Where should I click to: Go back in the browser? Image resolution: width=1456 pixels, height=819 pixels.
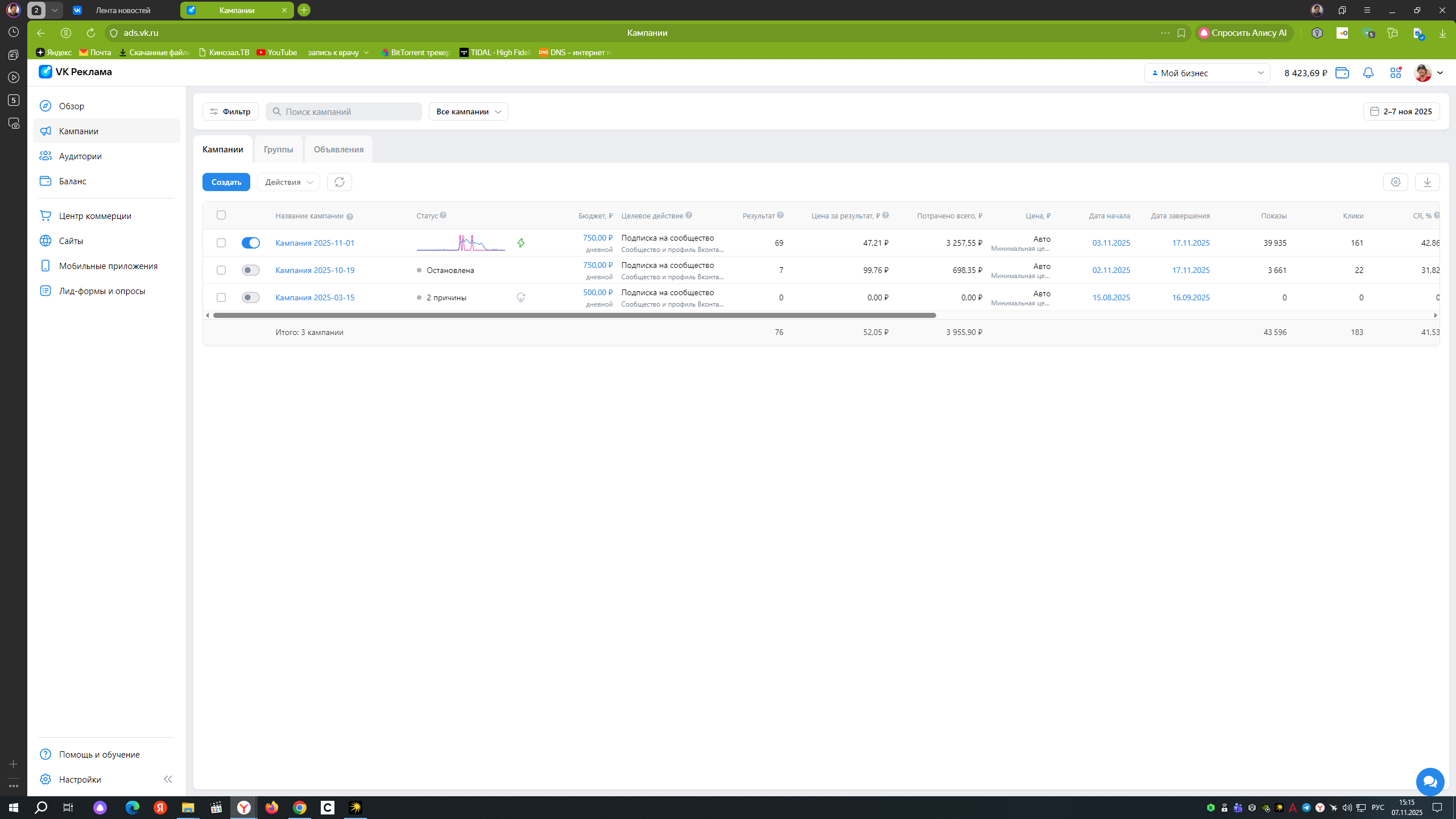point(40,33)
